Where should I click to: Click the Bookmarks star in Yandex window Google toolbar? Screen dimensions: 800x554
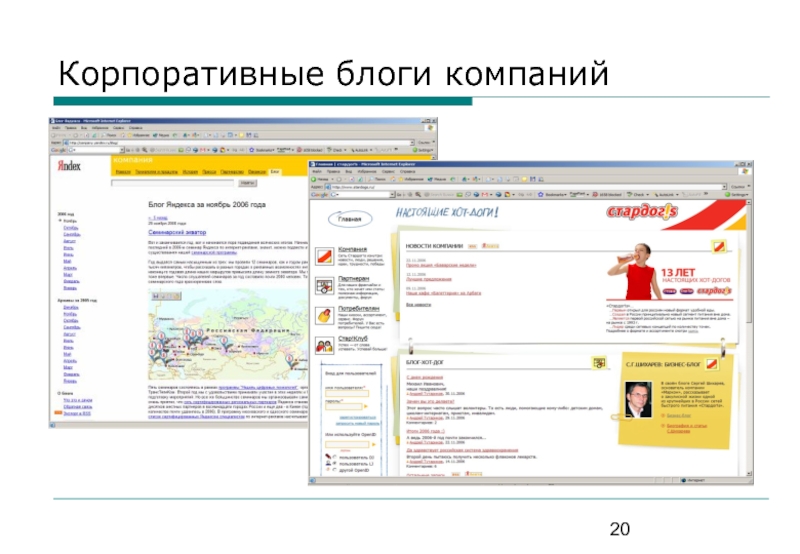tap(252, 150)
